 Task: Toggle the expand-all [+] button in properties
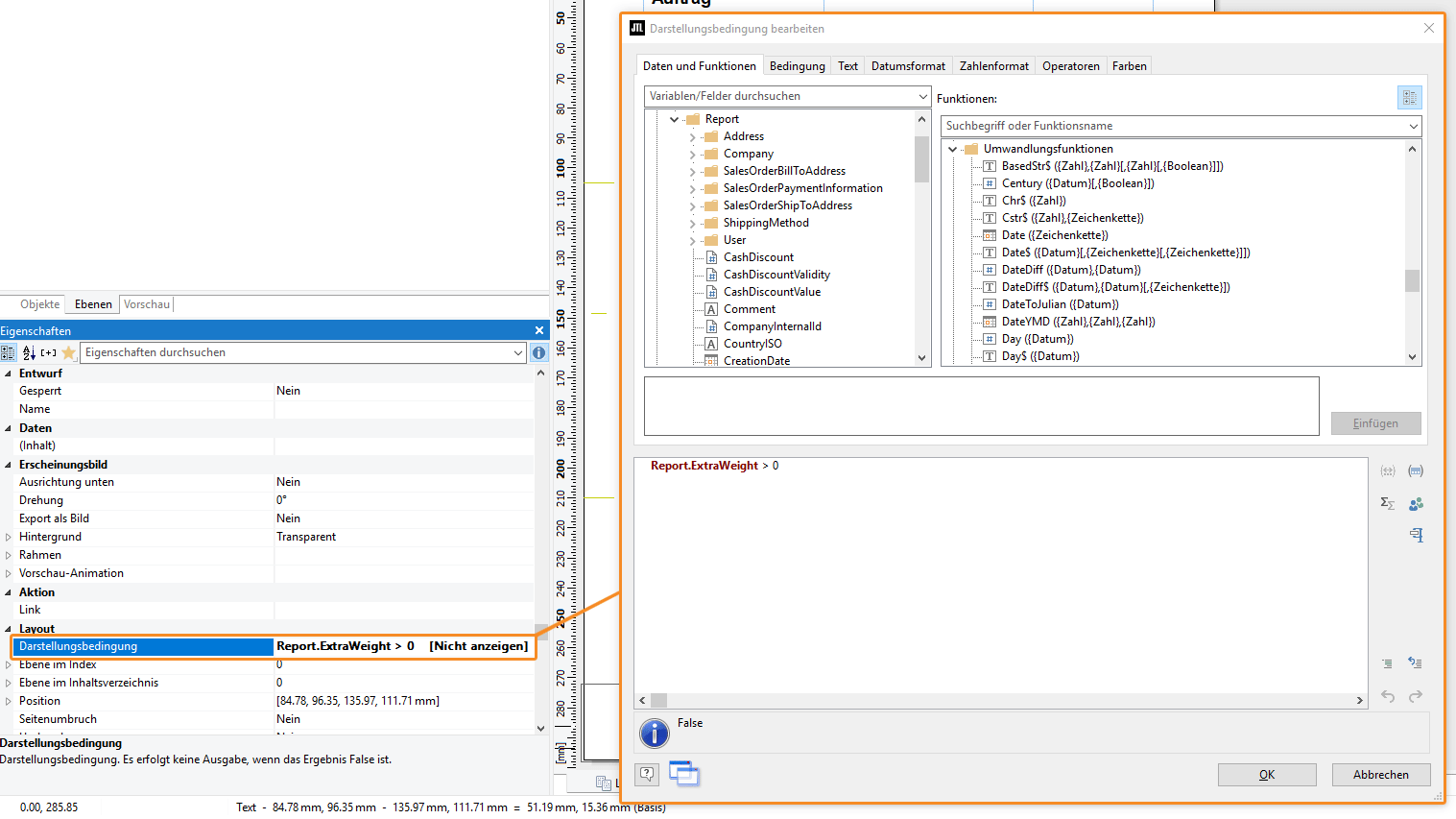pyautogui.click(x=48, y=352)
